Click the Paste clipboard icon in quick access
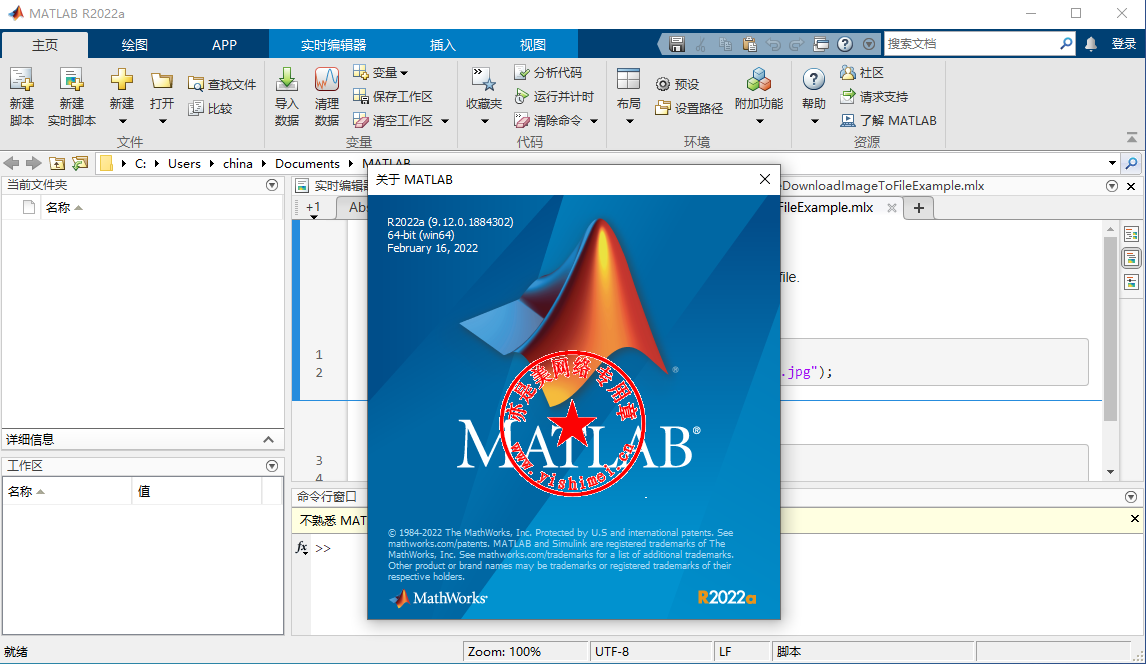 [749, 44]
